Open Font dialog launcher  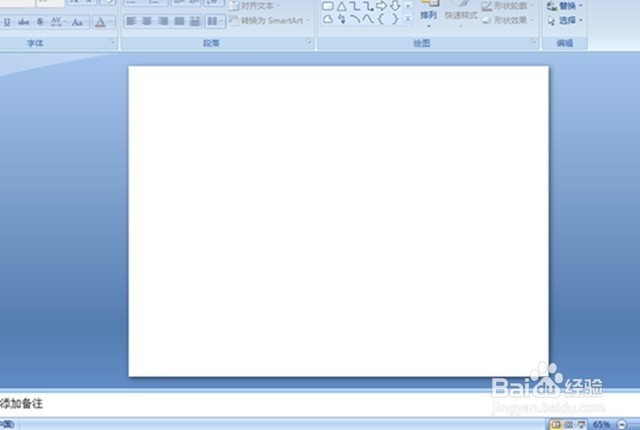coord(112,42)
